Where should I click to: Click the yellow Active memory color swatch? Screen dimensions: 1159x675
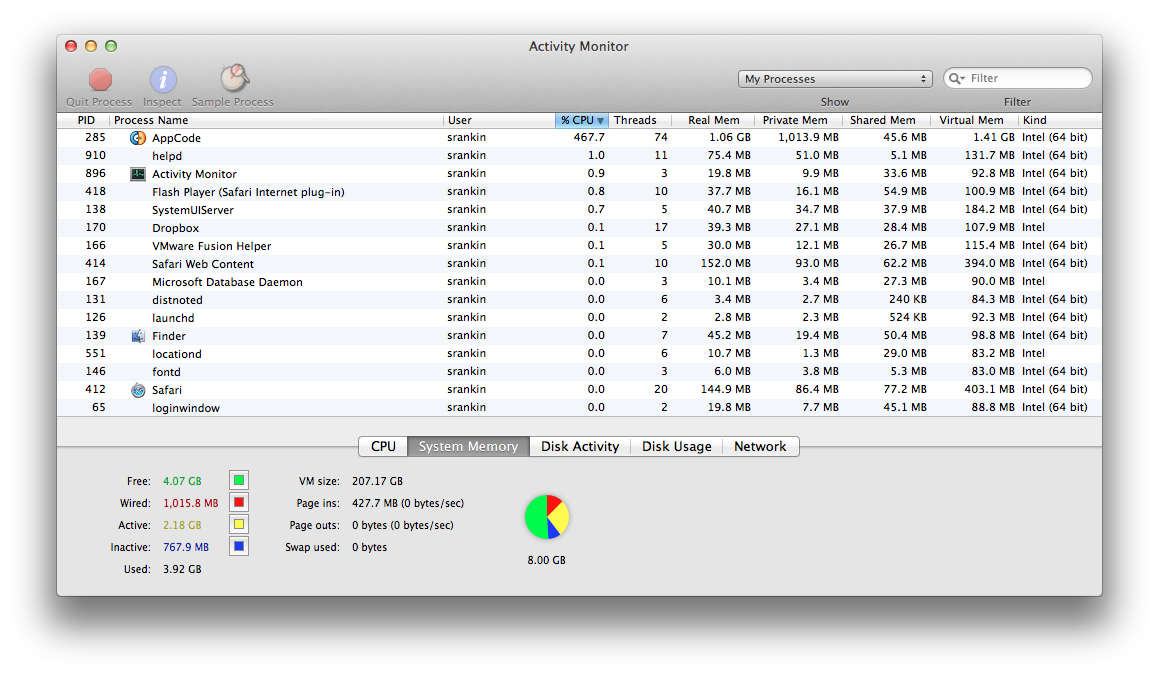pos(239,525)
